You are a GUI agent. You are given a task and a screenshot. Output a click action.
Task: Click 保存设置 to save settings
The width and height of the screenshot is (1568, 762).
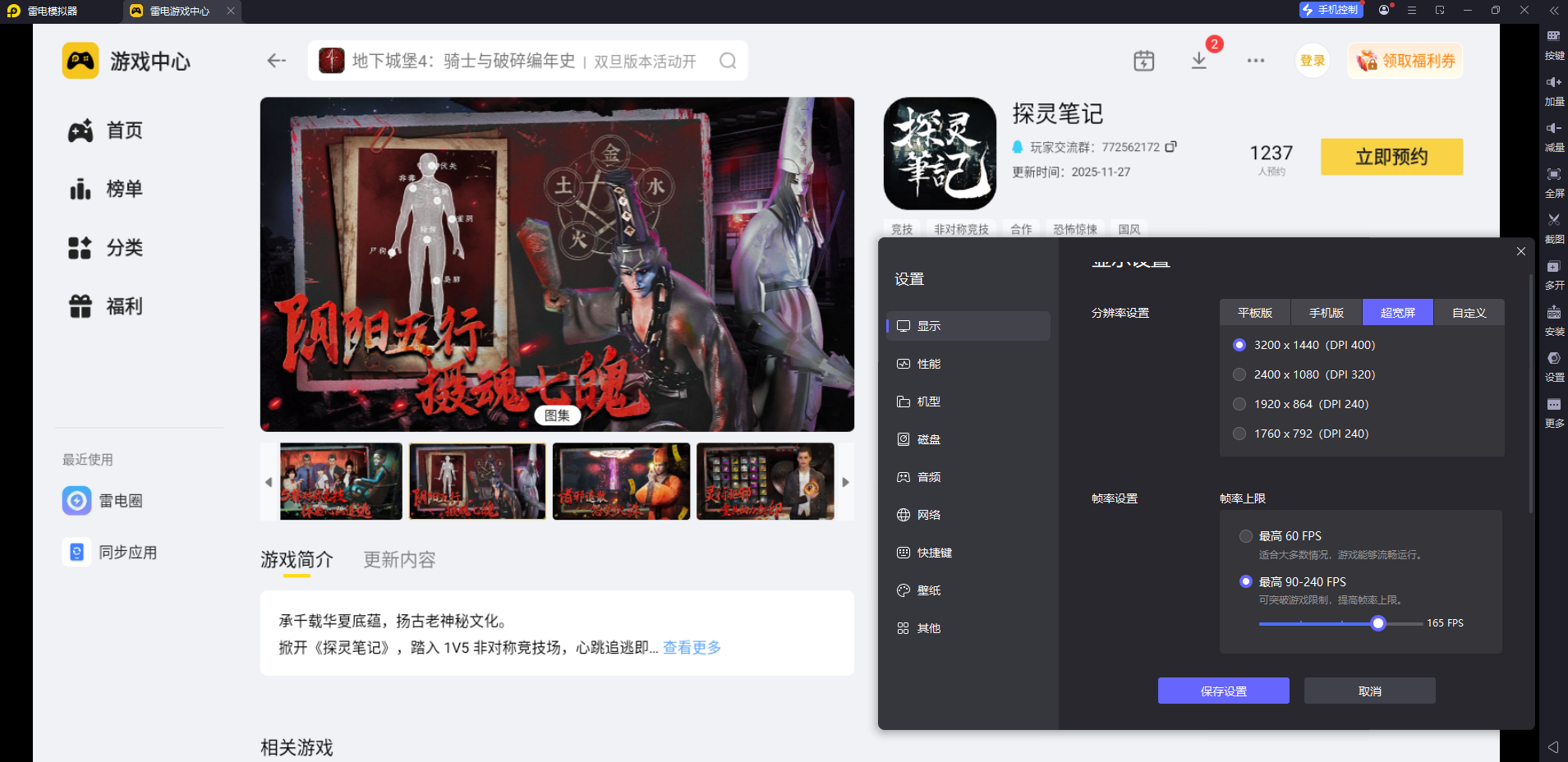(1224, 691)
